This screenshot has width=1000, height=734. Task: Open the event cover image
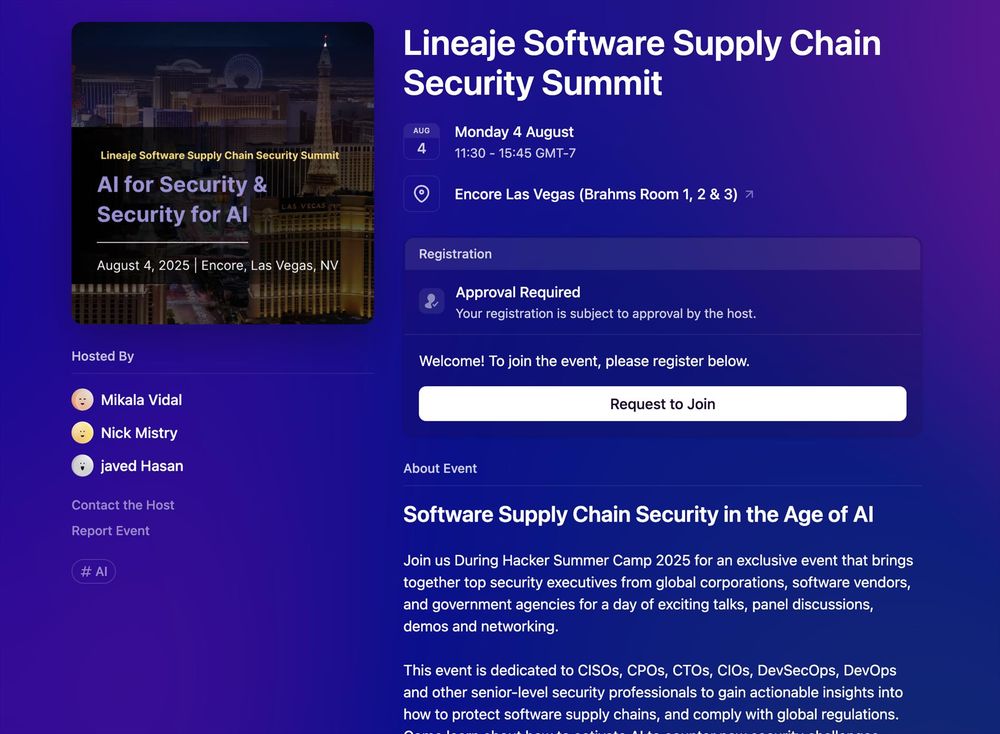click(x=223, y=173)
